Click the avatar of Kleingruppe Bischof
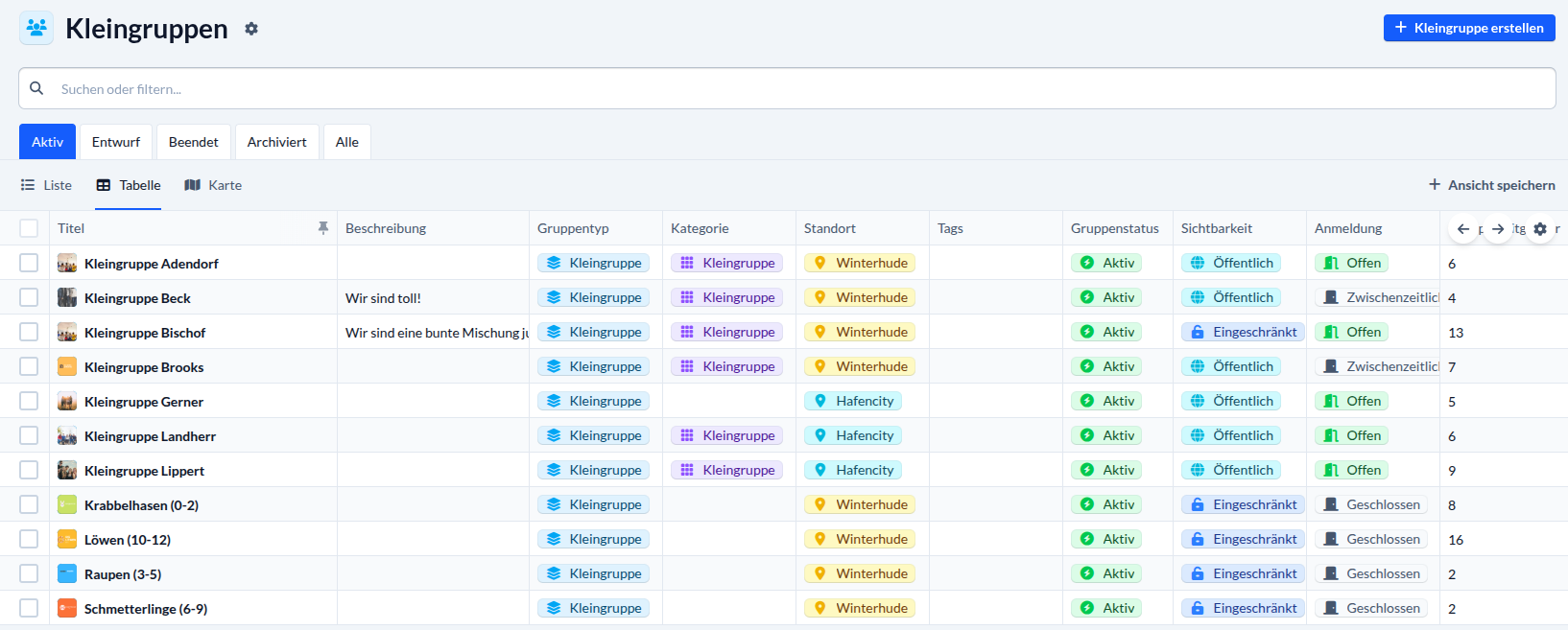Screen dimensions: 1568x630 point(67,332)
